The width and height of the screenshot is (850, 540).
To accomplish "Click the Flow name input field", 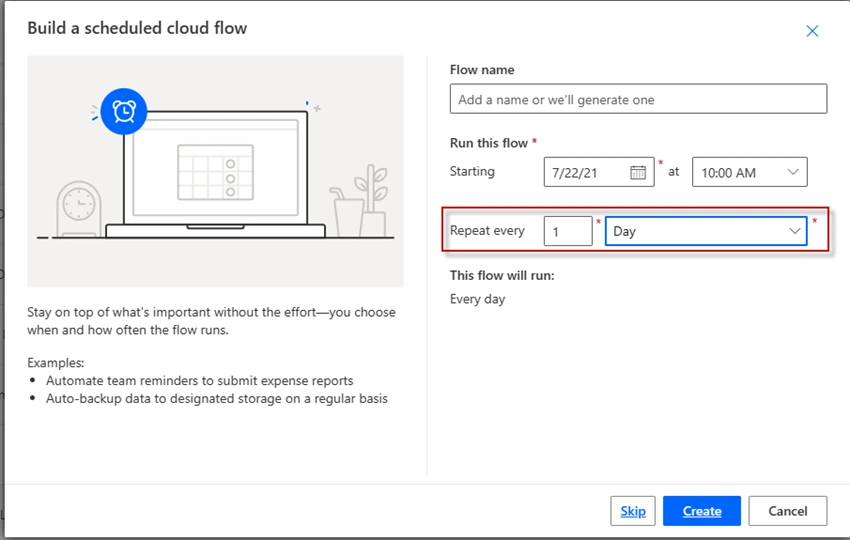I will (638, 99).
